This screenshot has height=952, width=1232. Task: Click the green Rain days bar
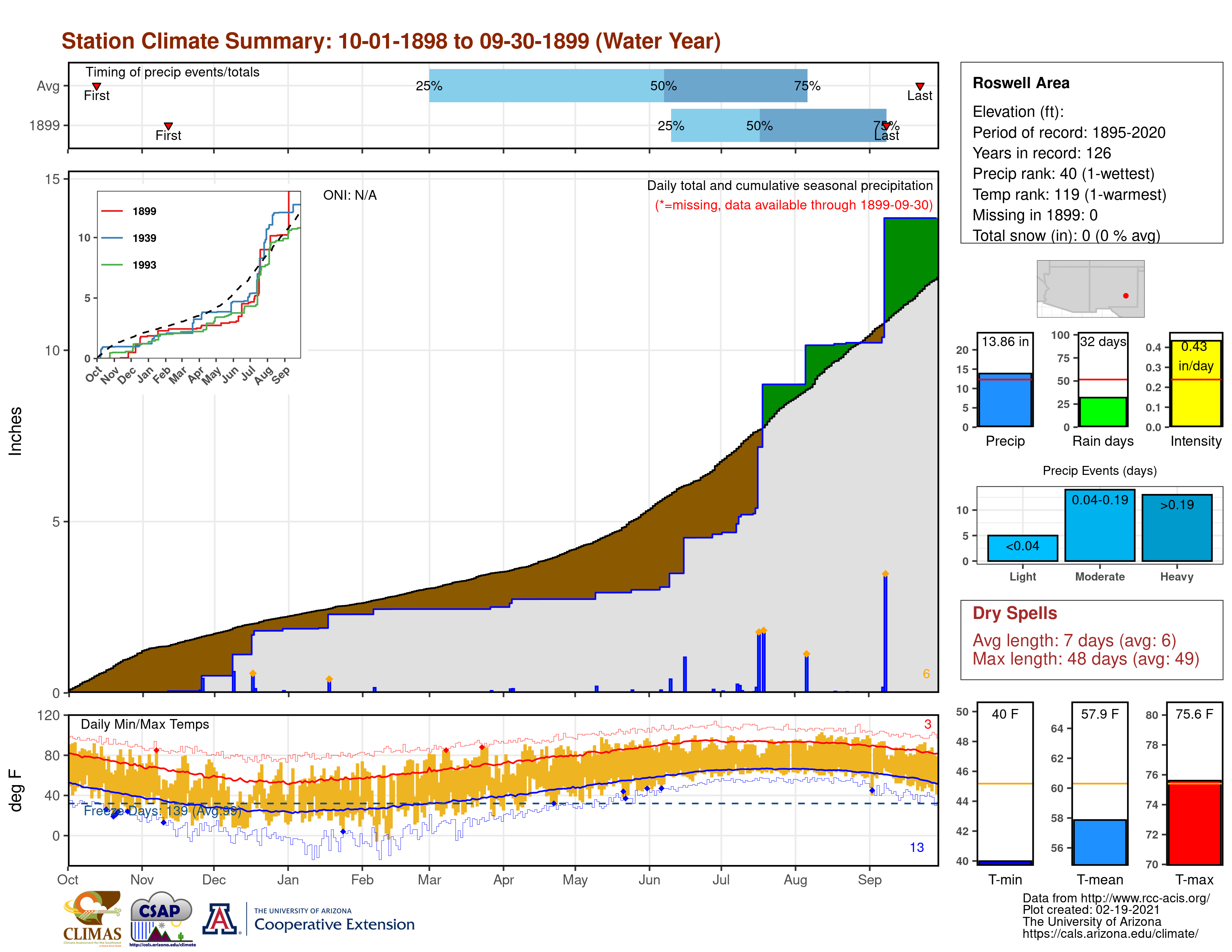coord(1103,412)
